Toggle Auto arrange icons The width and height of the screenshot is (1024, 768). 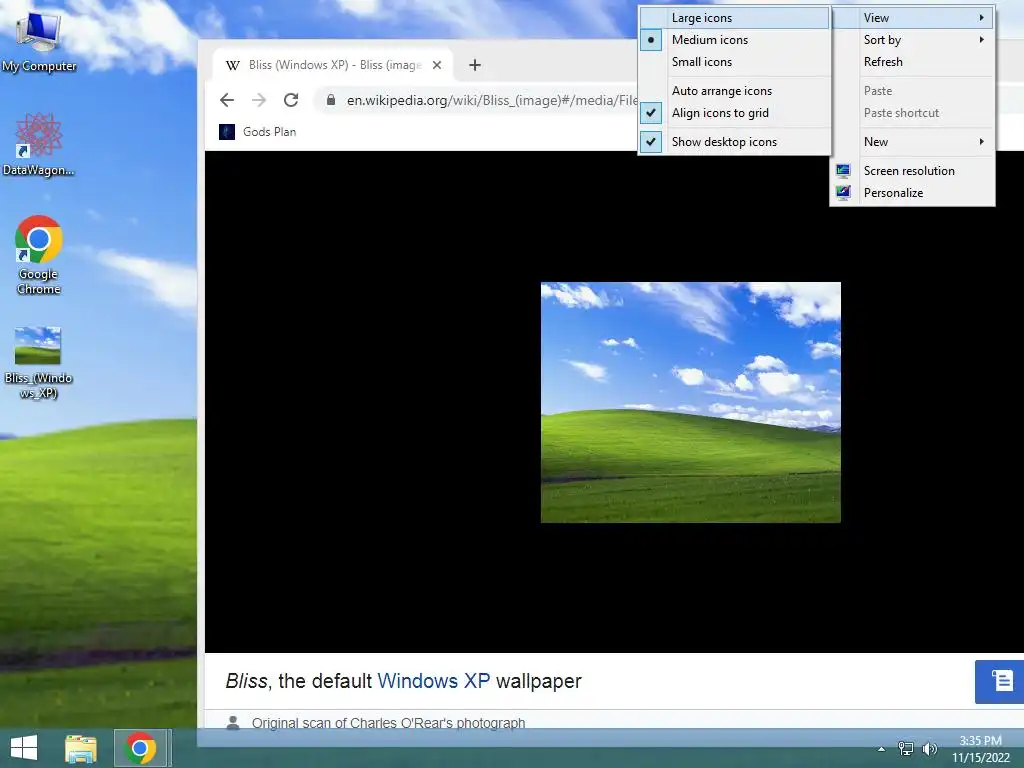click(734, 91)
